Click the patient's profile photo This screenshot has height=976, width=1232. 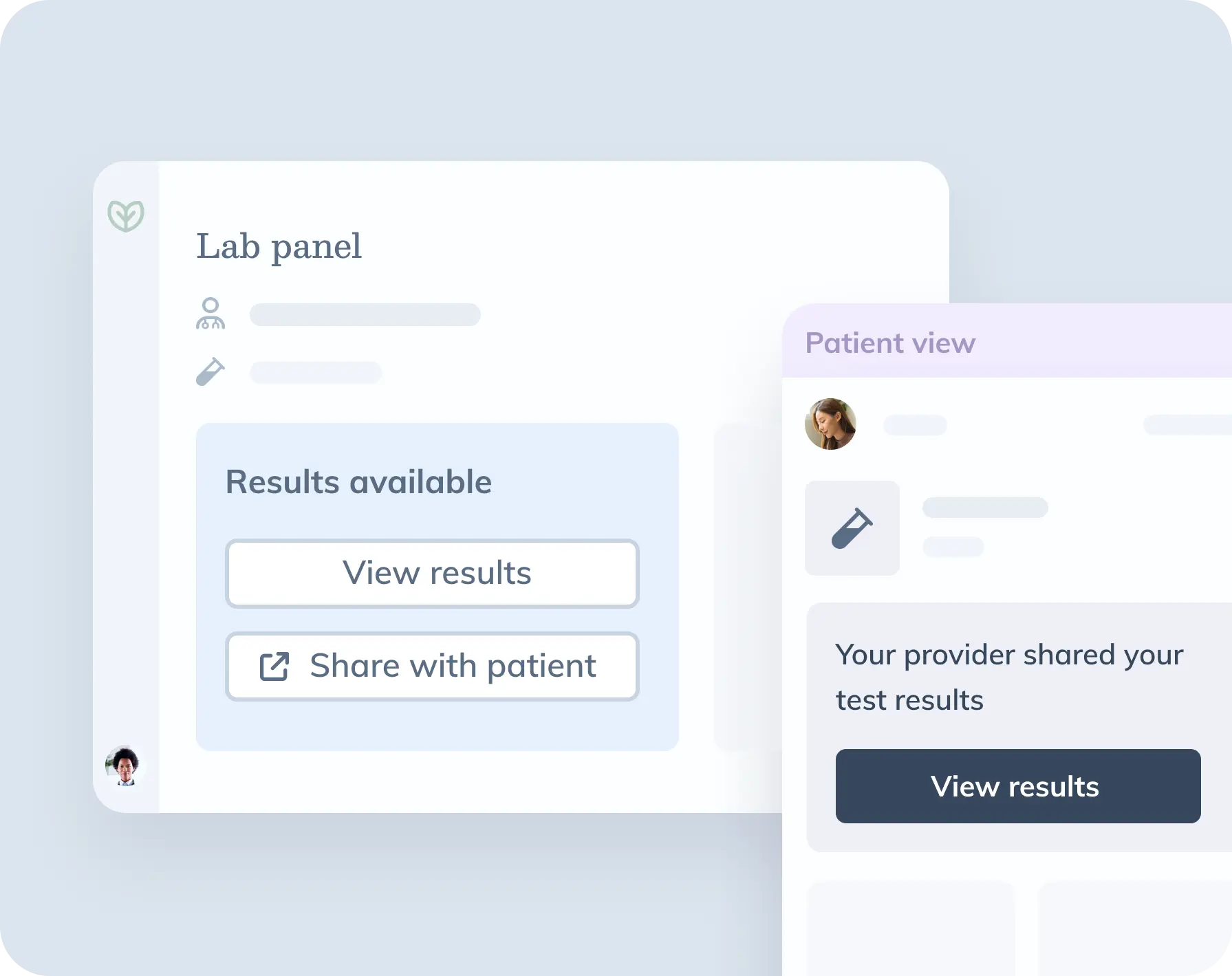pyautogui.click(x=830, y=424)
